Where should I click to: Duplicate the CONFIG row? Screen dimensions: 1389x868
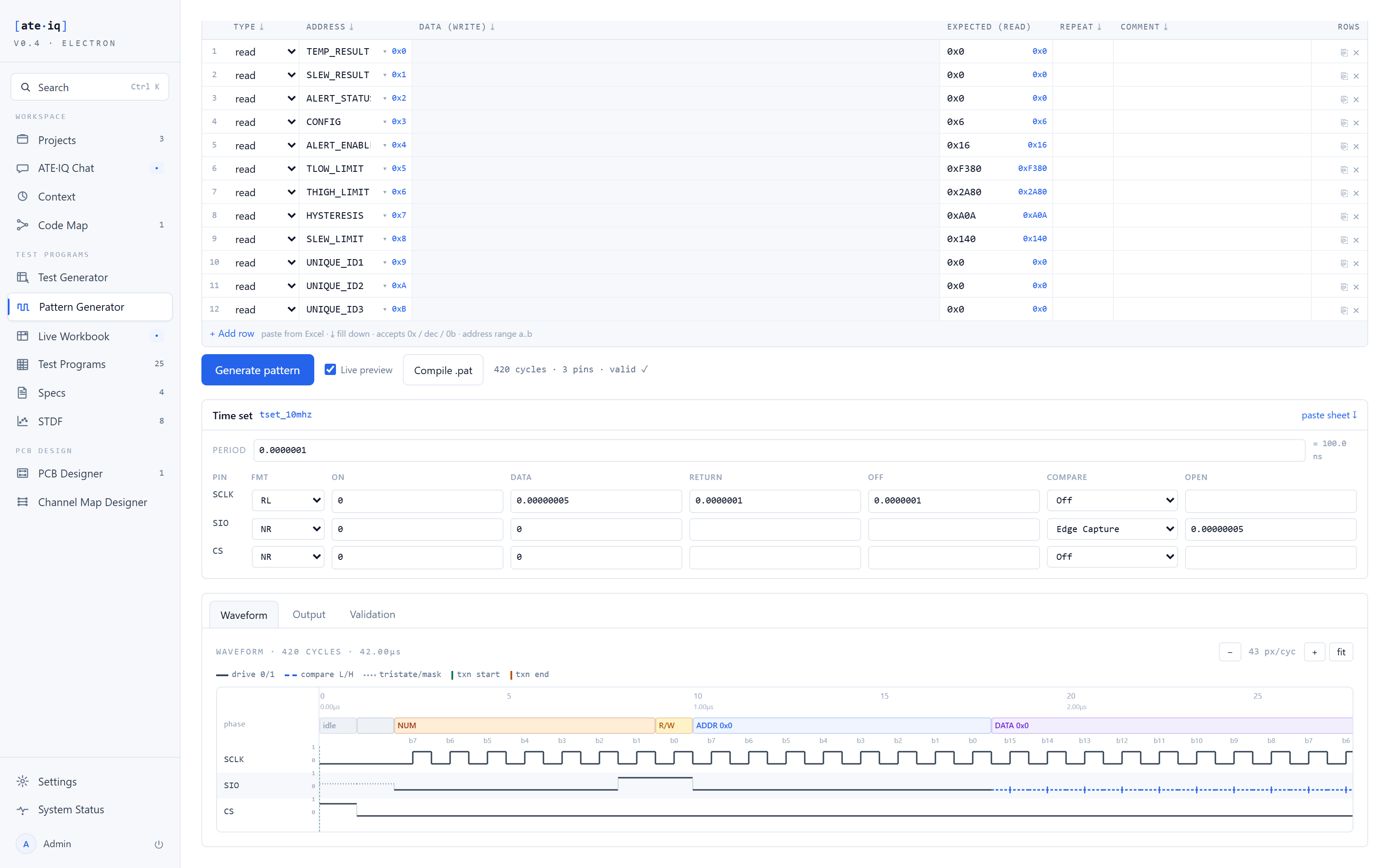(1344, 122)
